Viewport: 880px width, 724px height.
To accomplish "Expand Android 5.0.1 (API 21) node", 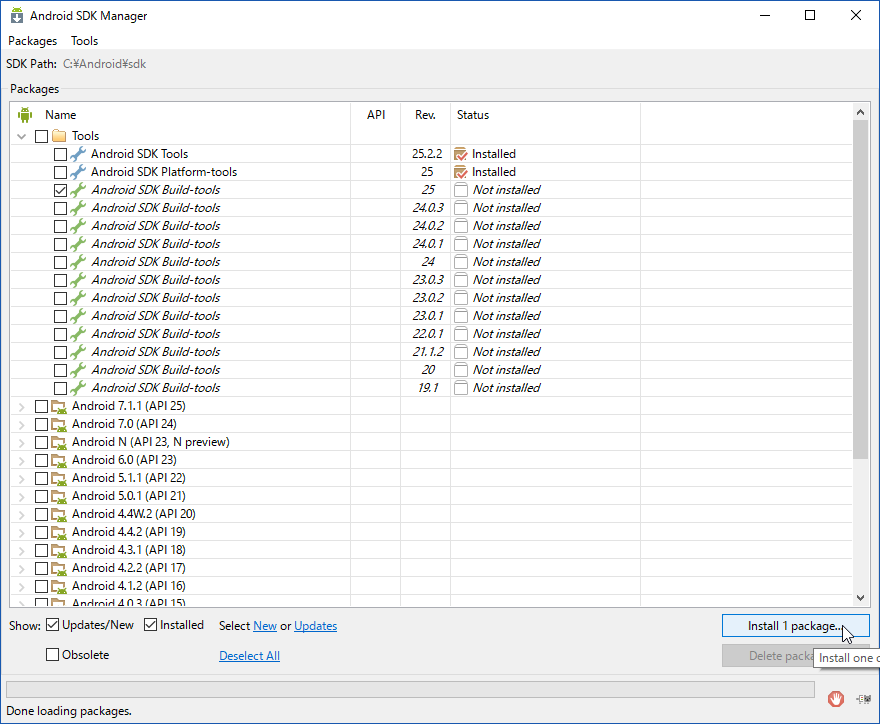I will coord(22,496).
